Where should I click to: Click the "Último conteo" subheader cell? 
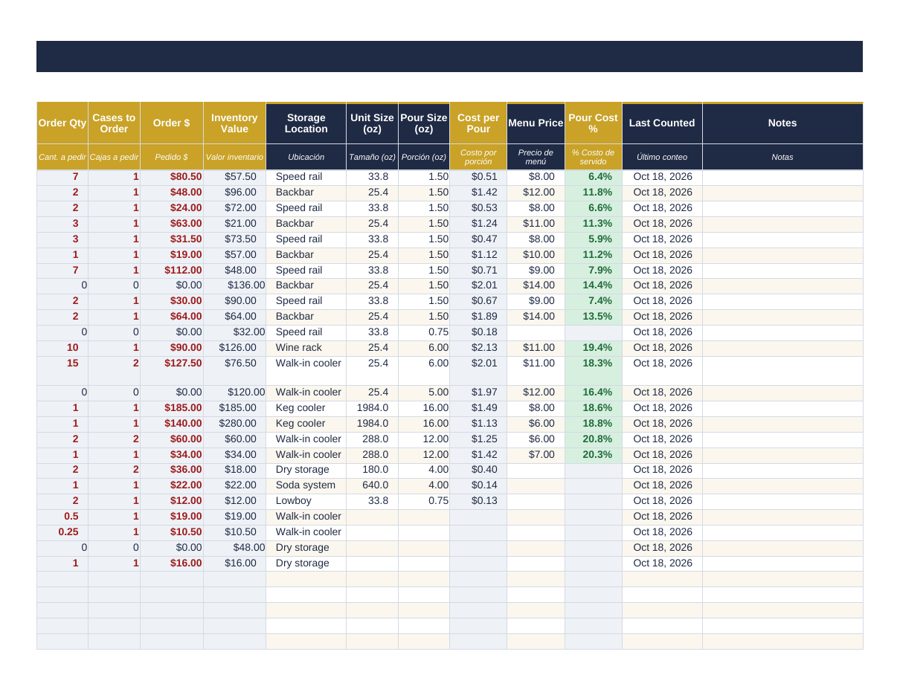click(x=662, y=157)
